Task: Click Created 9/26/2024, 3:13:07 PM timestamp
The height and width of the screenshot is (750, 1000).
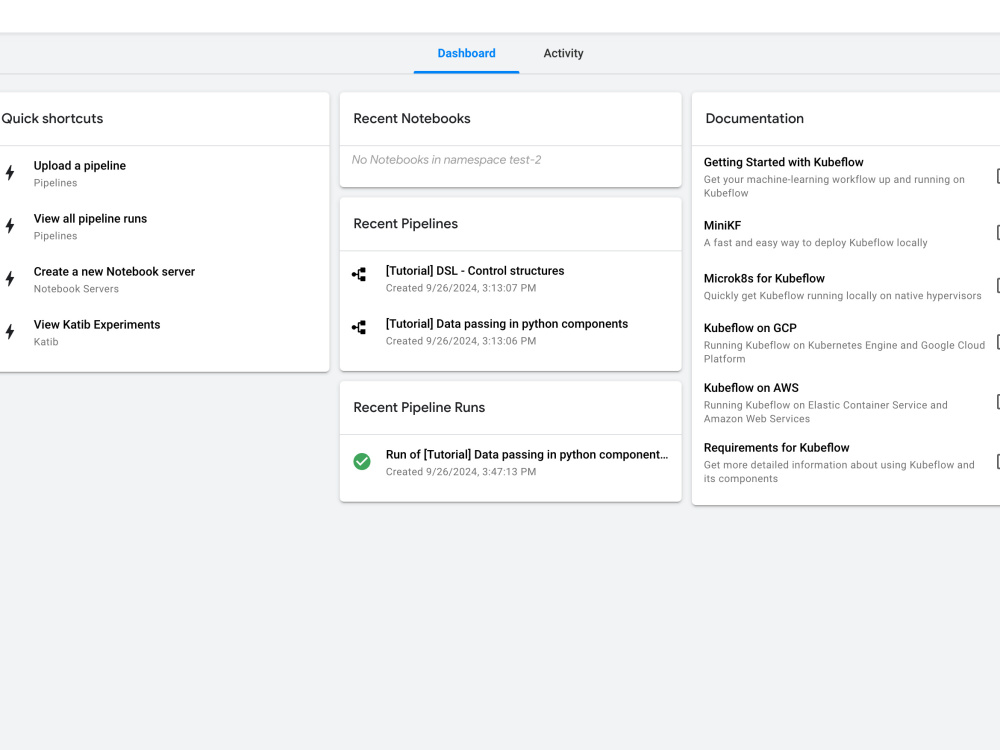Action: pos(461,288)
